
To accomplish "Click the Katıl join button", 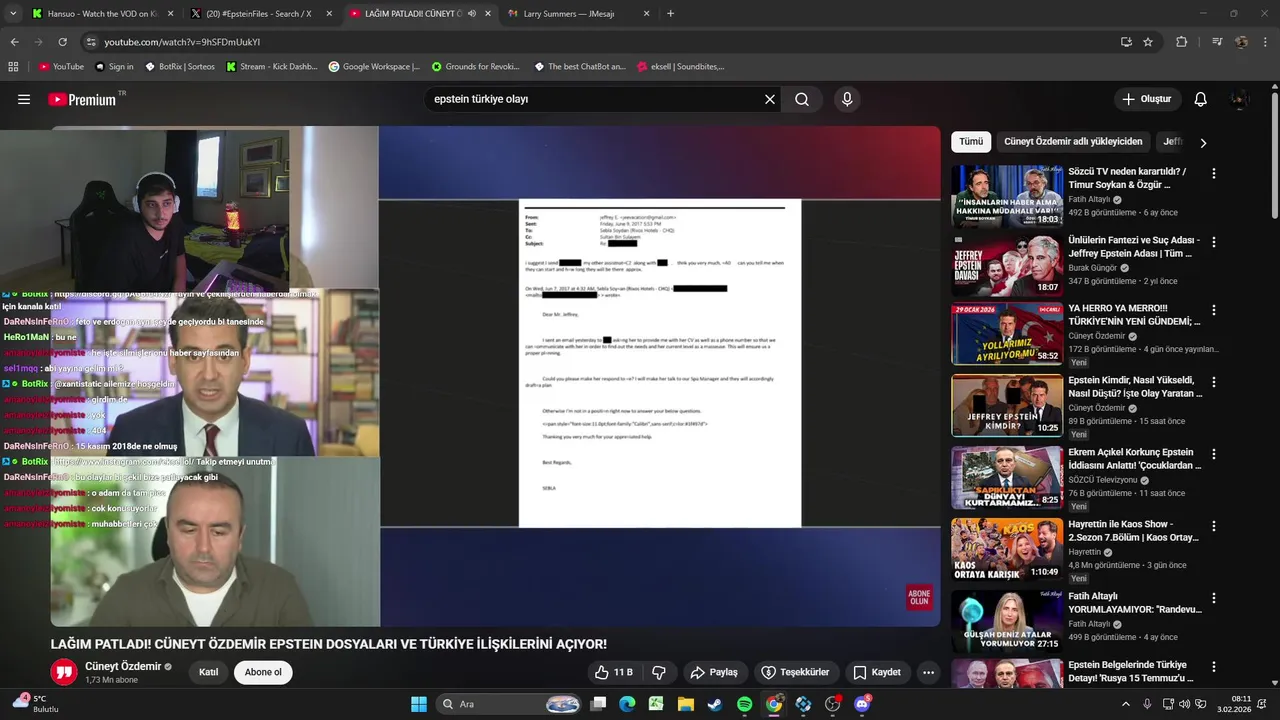I will pos(208,672).
